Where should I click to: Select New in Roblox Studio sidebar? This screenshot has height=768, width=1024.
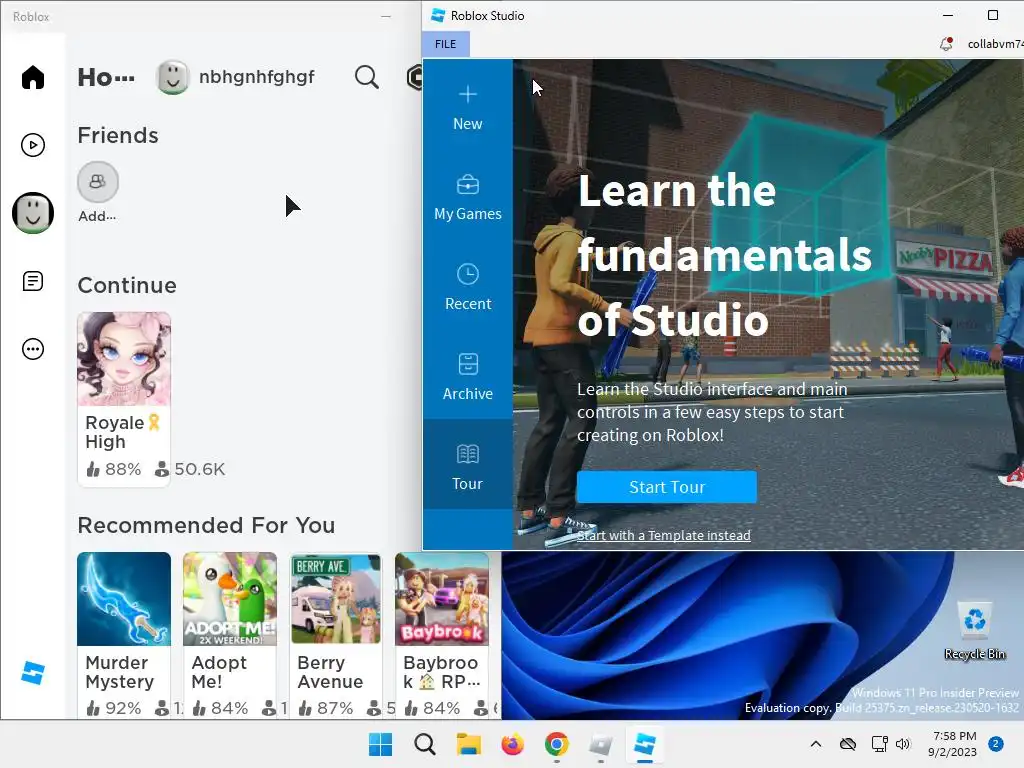point(468,108)
